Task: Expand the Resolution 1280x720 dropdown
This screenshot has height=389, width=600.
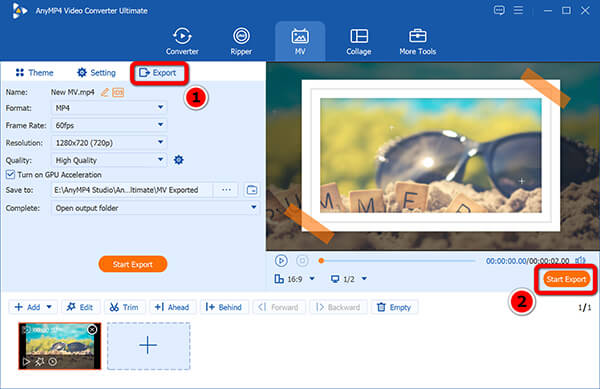Action: point(109,143)
